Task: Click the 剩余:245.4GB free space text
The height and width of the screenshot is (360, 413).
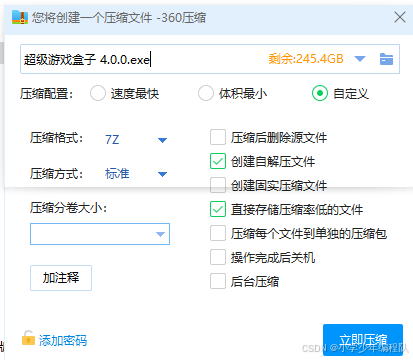Action: 306,59
